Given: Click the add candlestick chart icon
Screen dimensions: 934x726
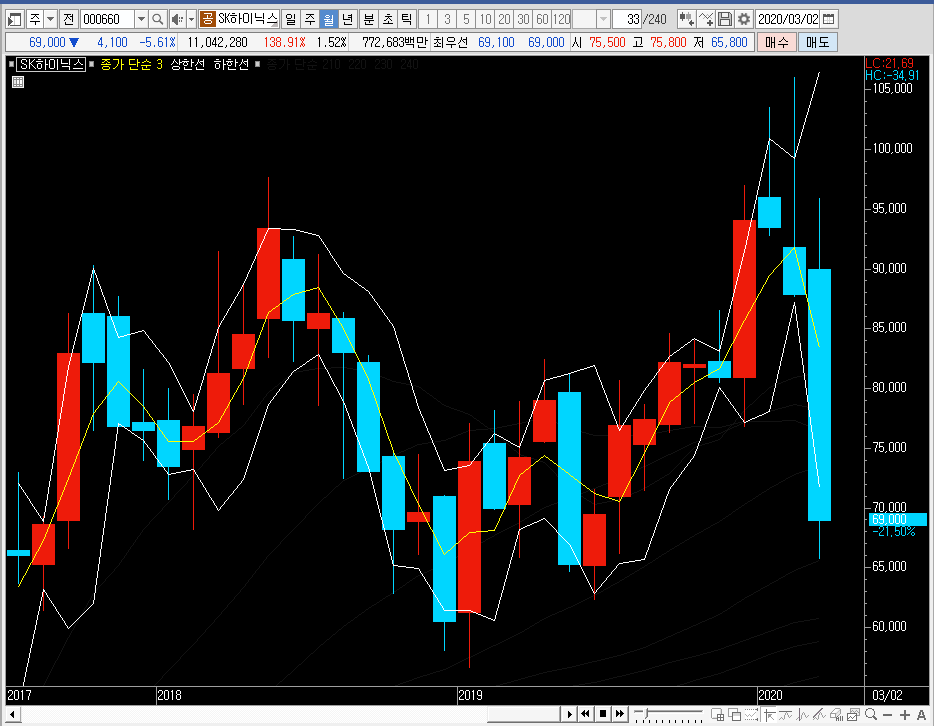Looking at the screenshot, I should point(686,20).
